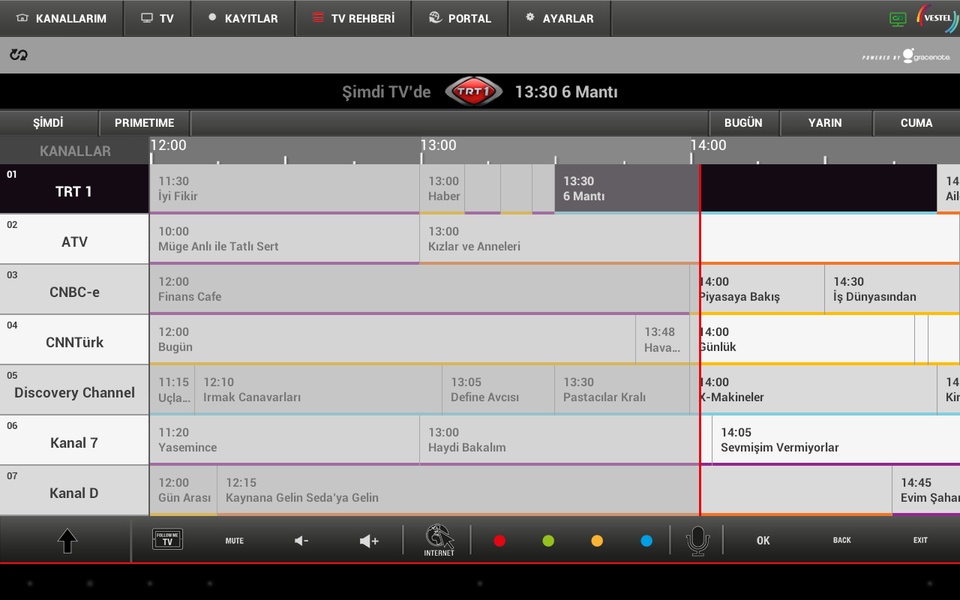This screenshot has width=960, height=600.
Task: Select the CNNTürk channel row
Action: 74,339
